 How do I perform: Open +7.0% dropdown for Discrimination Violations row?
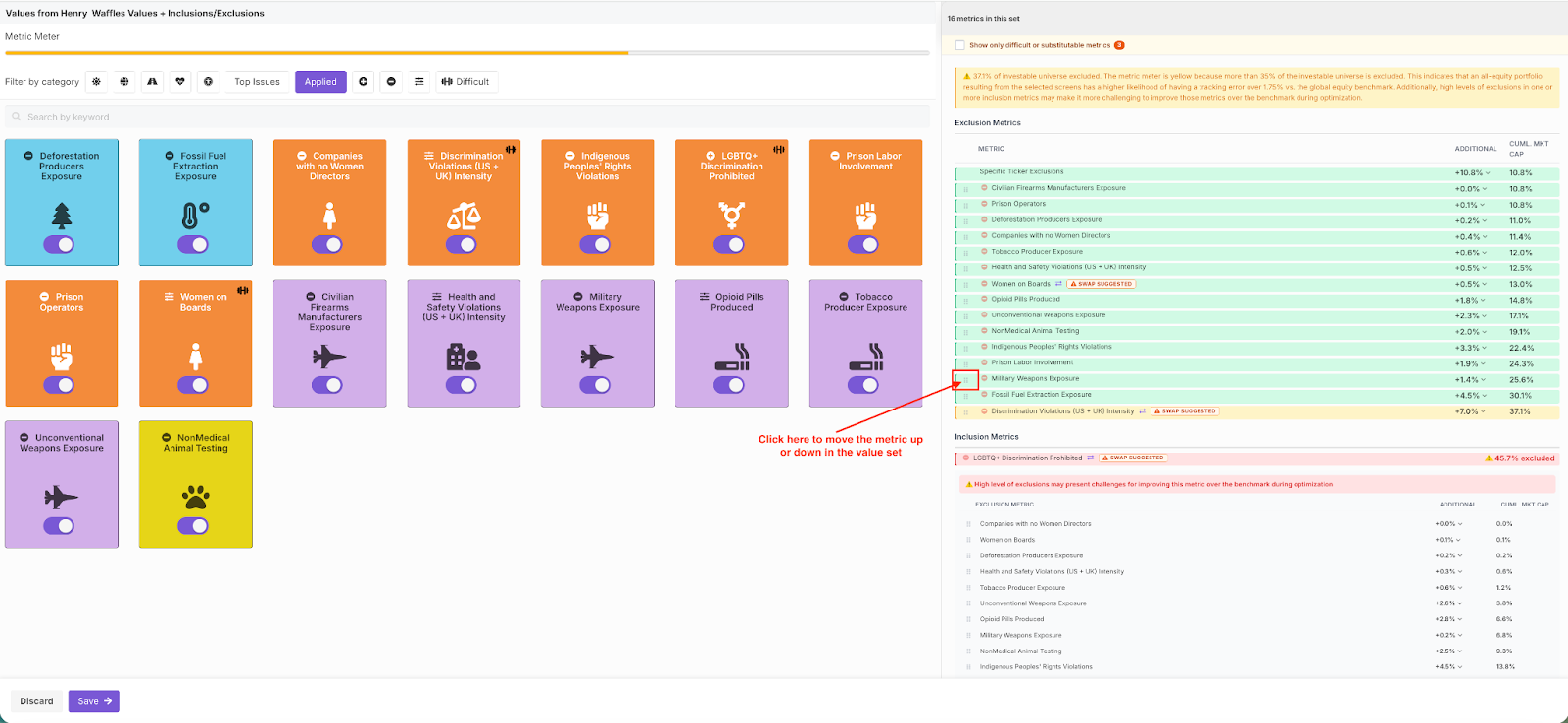tap(1483, 411)
